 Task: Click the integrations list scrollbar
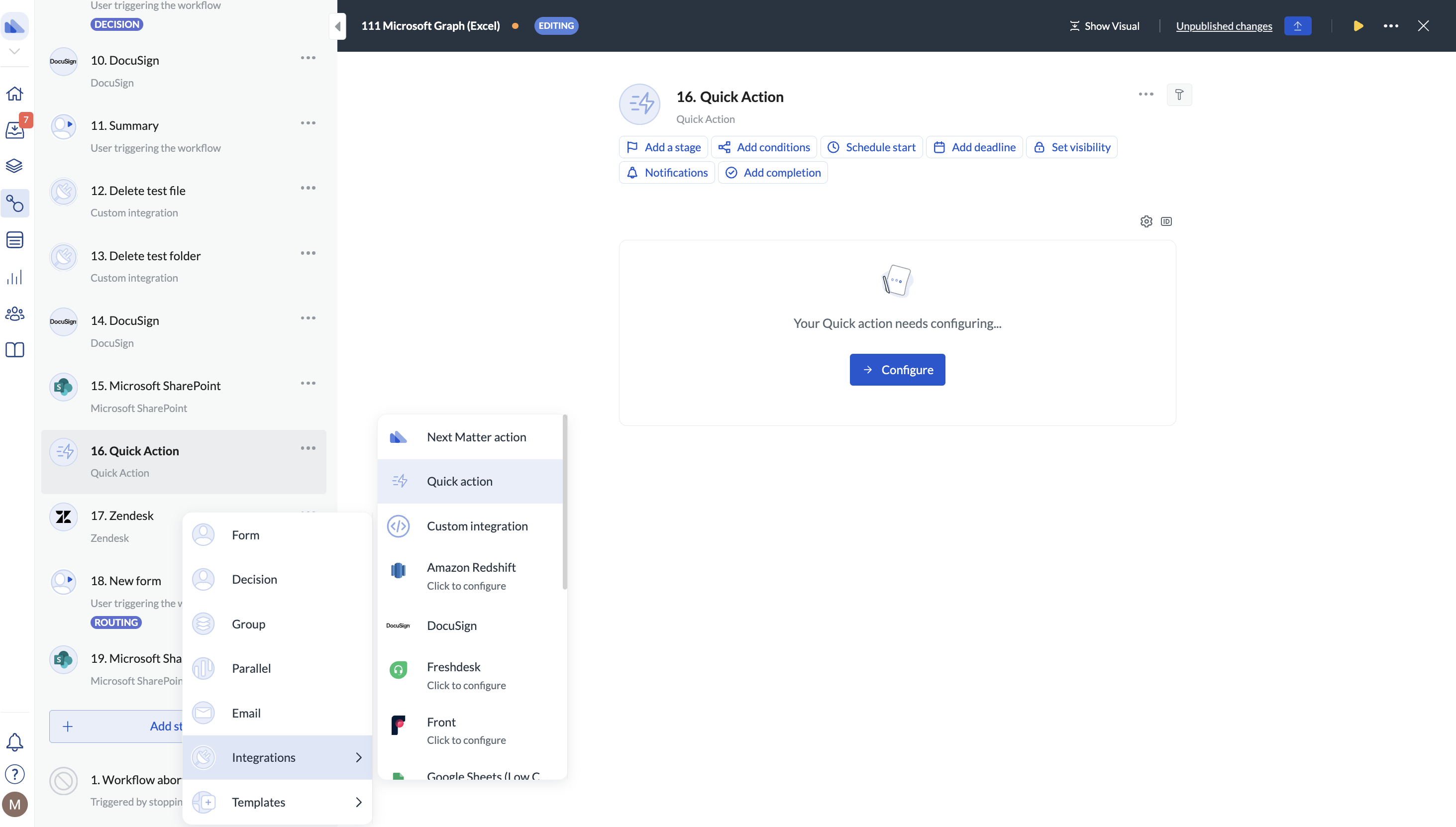pos(564,503)
